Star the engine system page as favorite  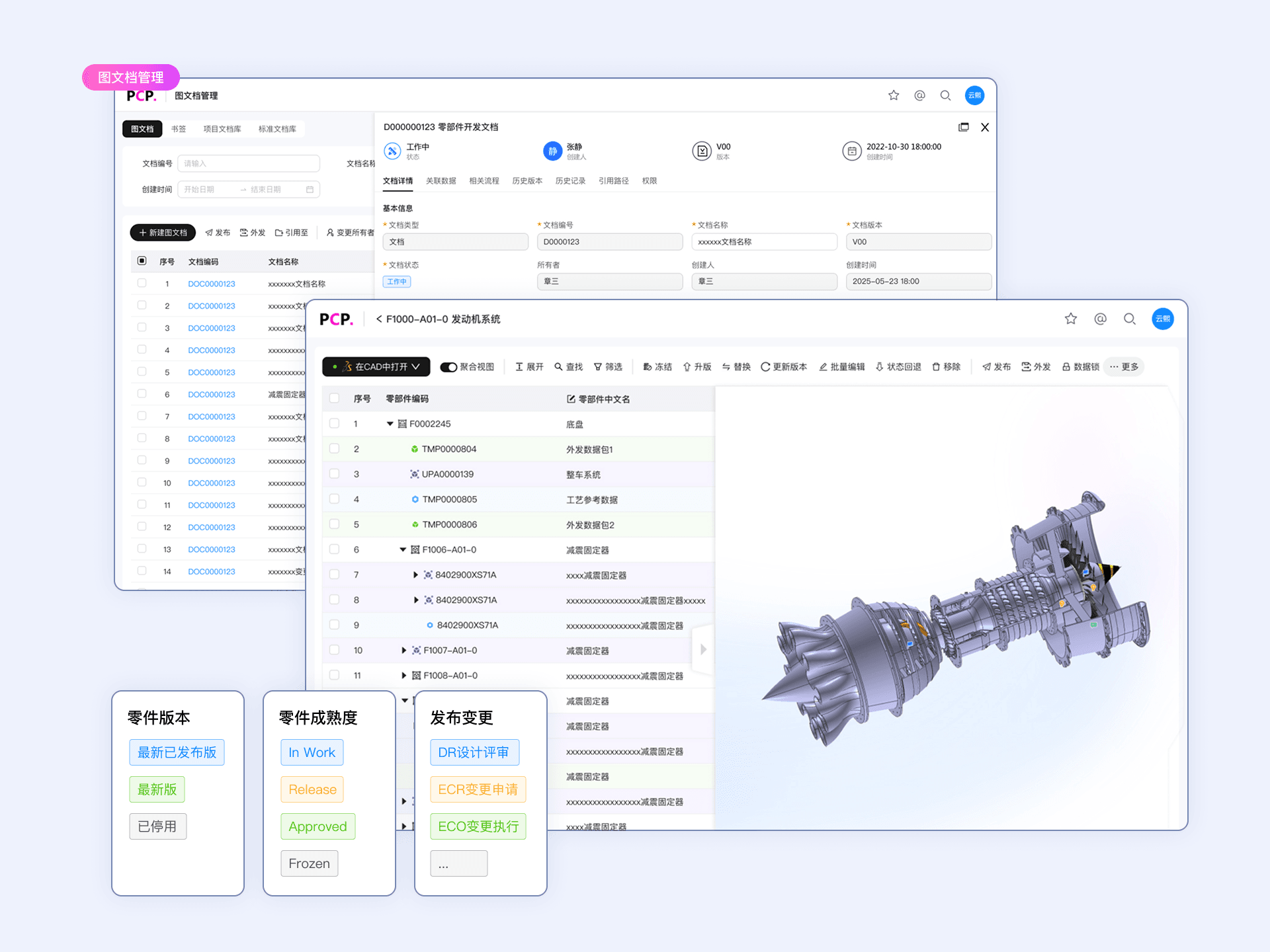pos(1071,319)
